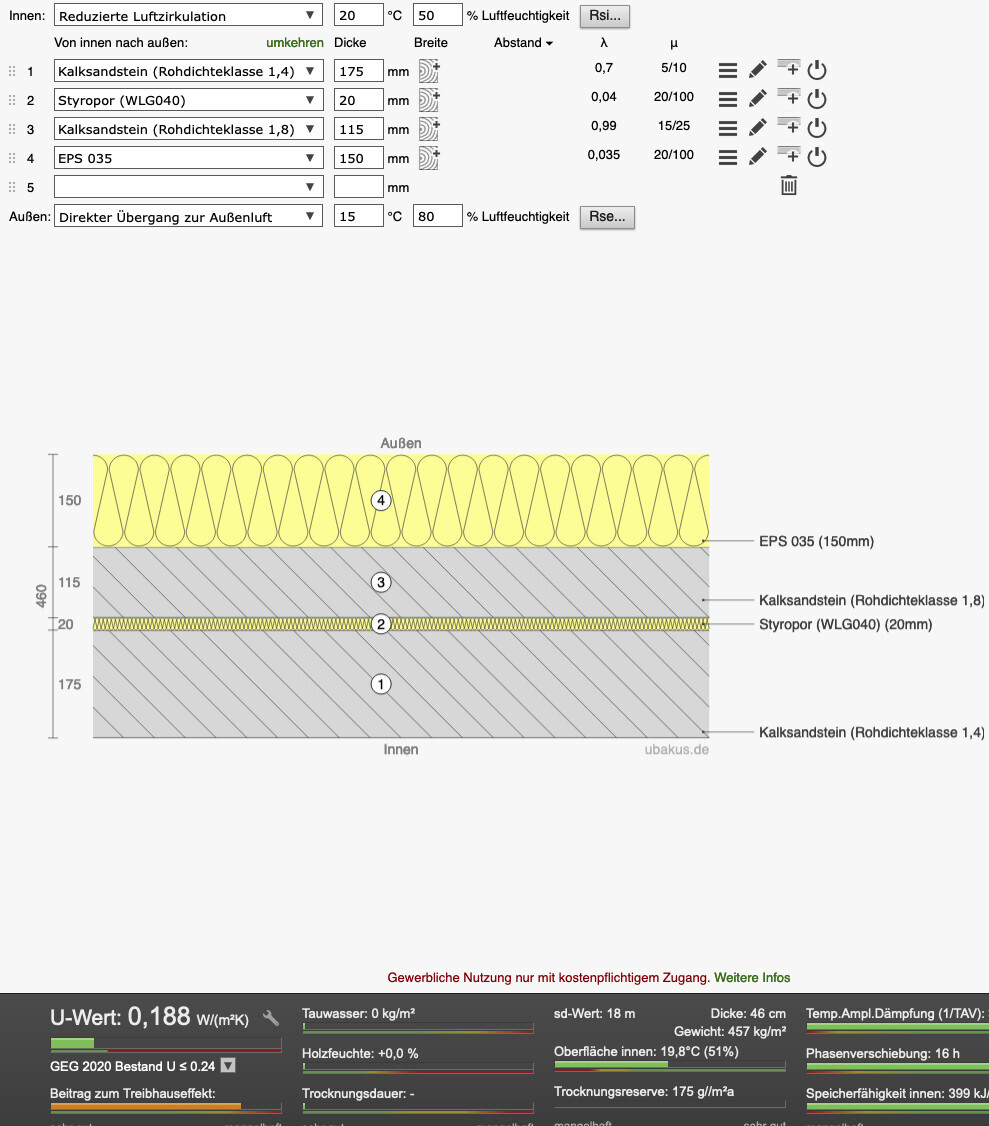Click the pencil edit icon for EPS 035

[x=758, y=157]
